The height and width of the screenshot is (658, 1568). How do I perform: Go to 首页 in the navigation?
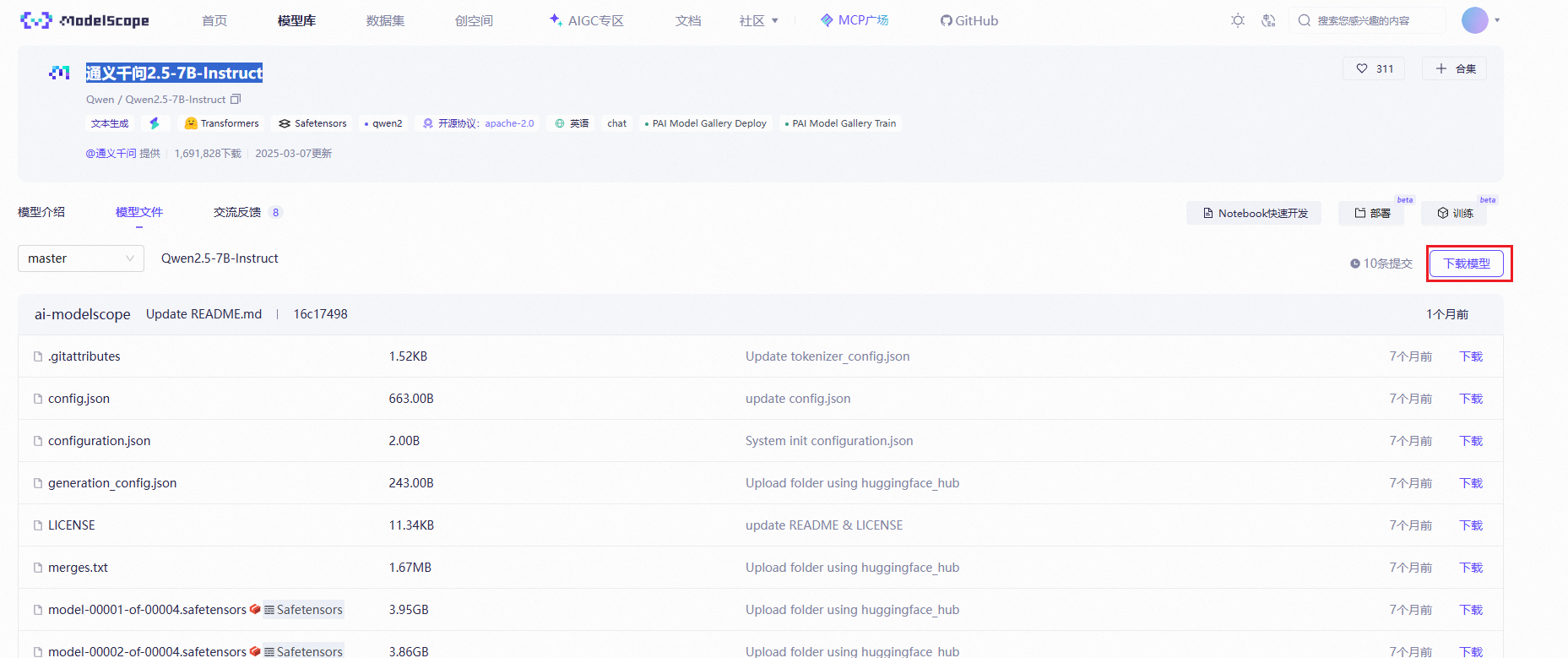click(x=214, y=20)
